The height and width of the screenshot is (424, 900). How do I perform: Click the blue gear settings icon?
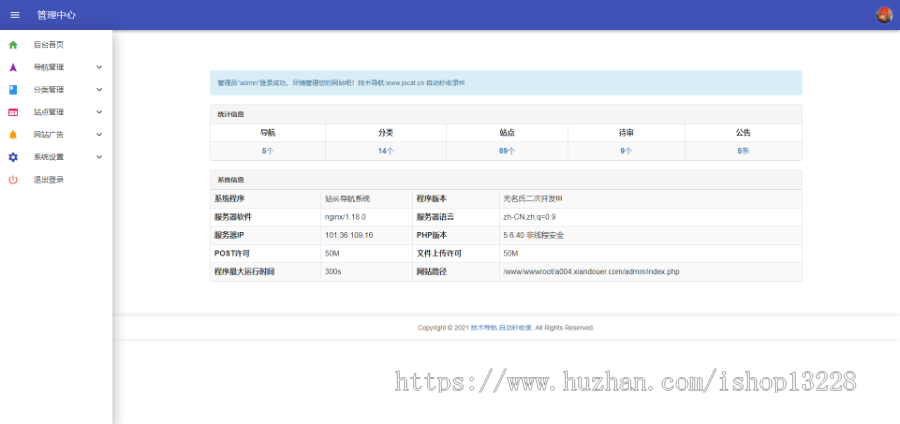13,157
